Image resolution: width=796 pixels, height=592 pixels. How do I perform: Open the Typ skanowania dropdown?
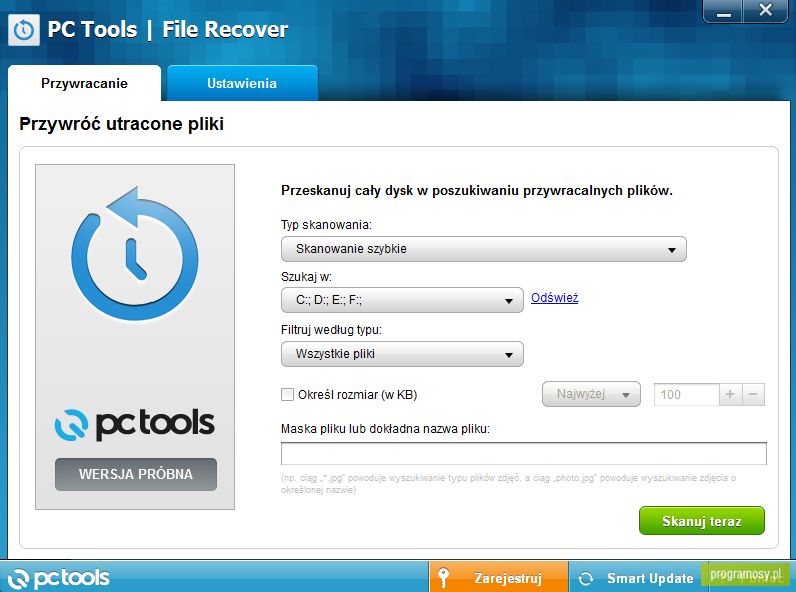click(x=484, y=249)
